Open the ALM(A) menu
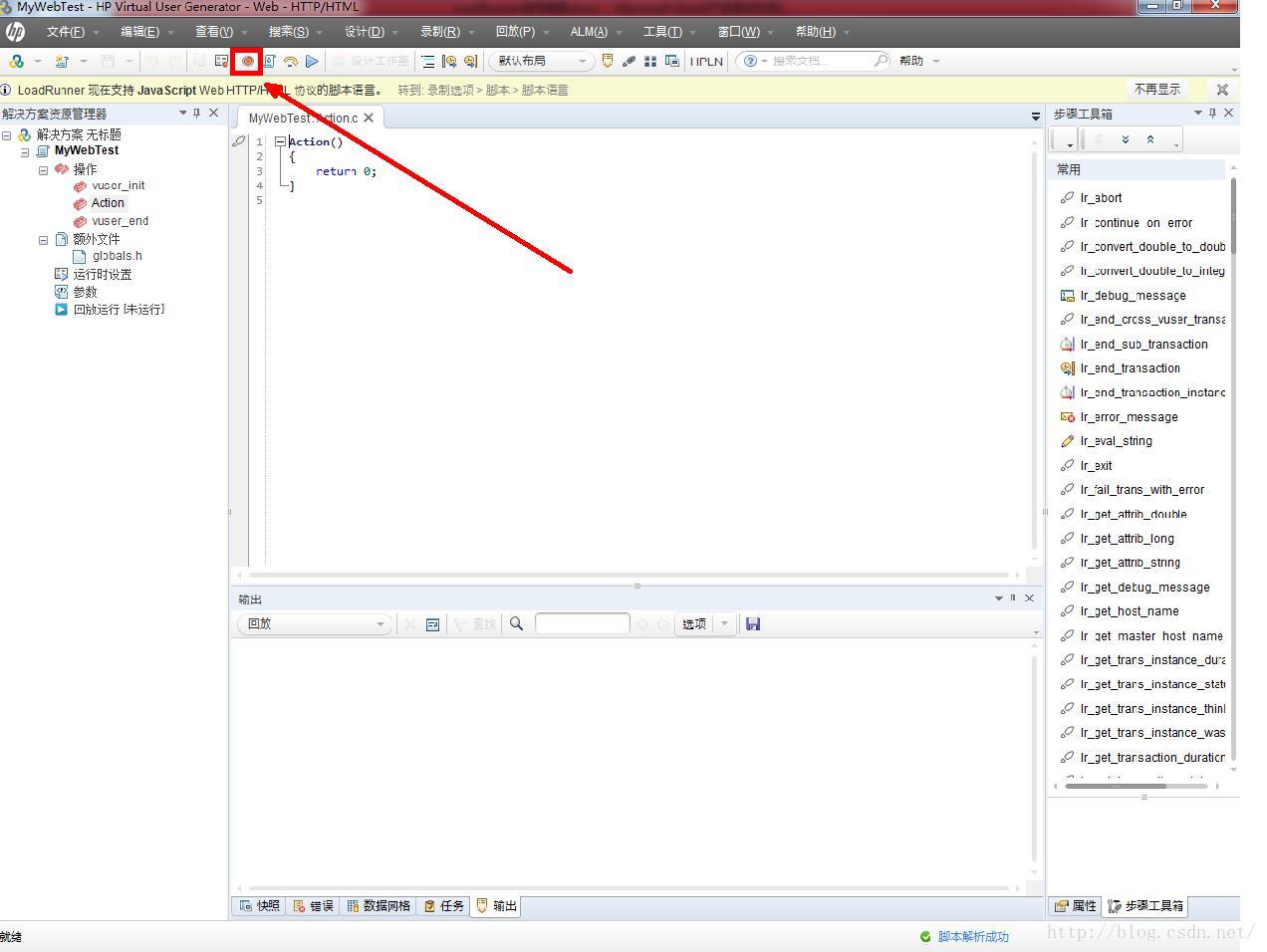 (x=589, y=32)
